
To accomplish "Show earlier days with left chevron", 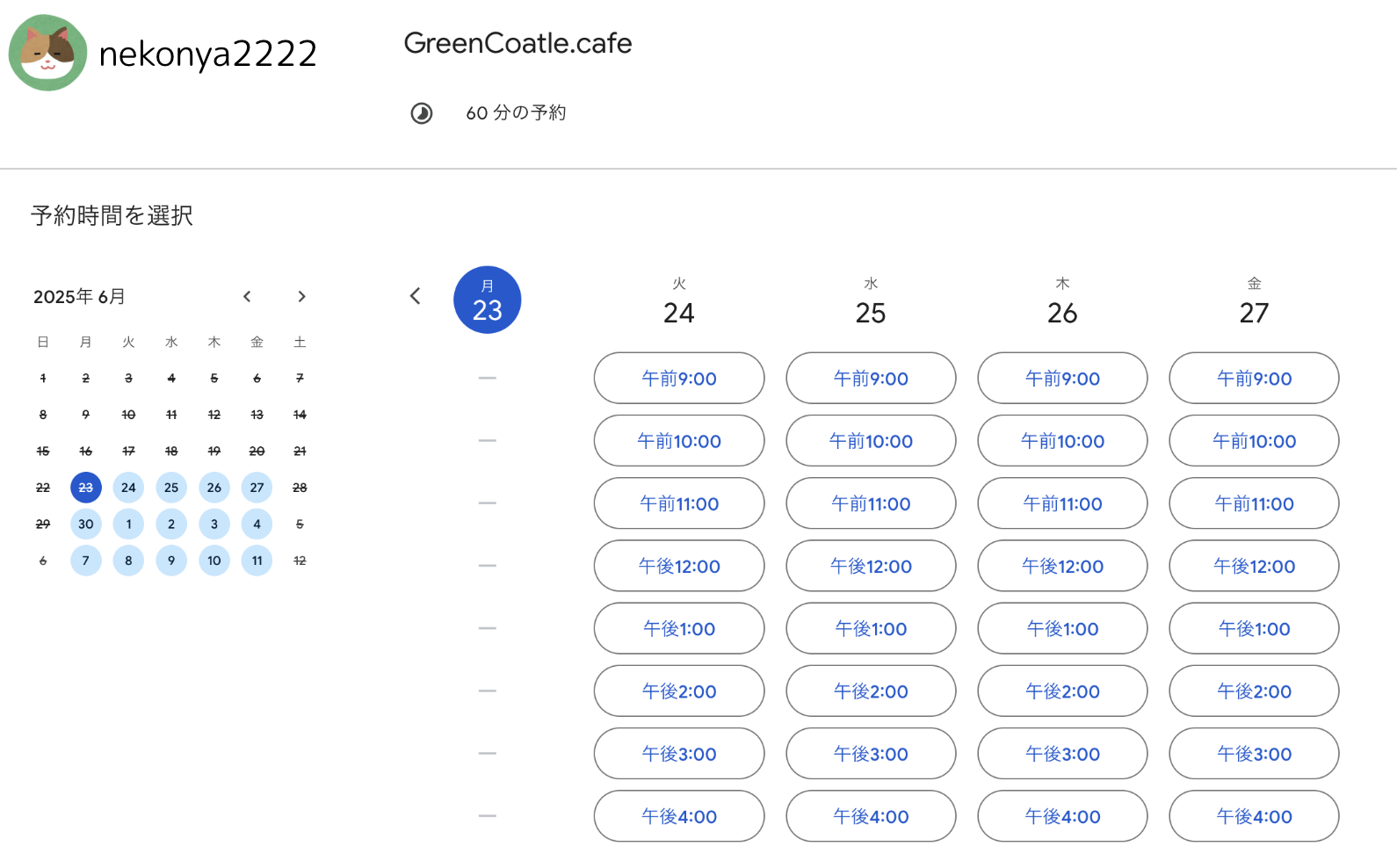I will [x=416, y=296].
